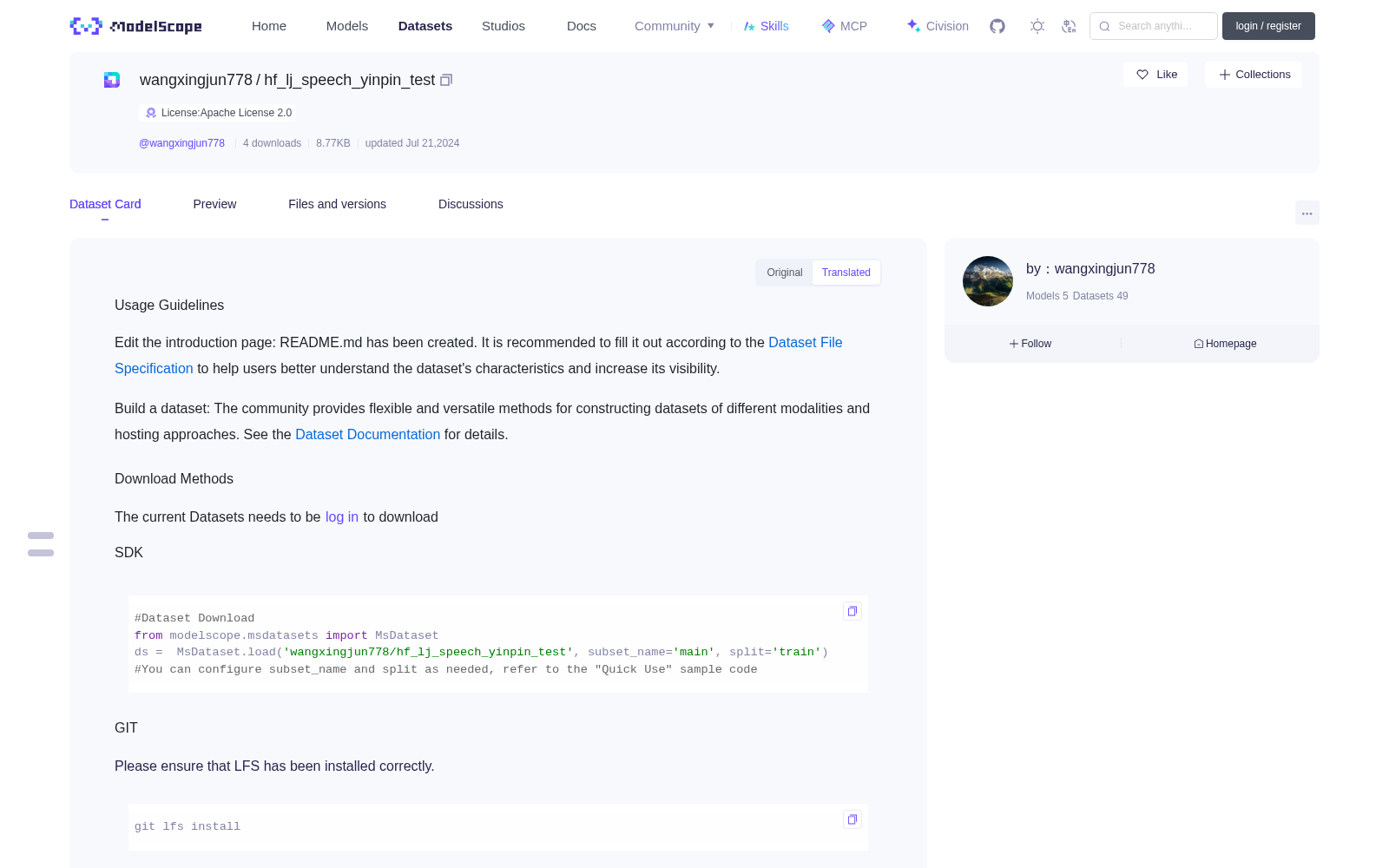Switch the README to Translated text
This screenshot has width=1389, height=868.
click(846, 273)
